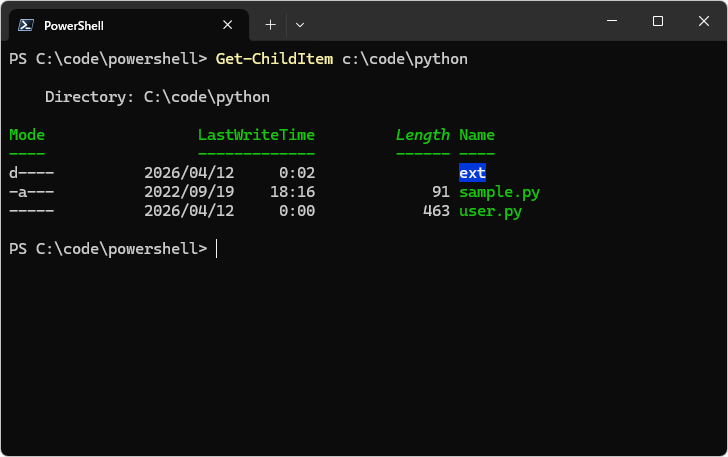
Task: Click the Name column header
Action: [477, 135]
